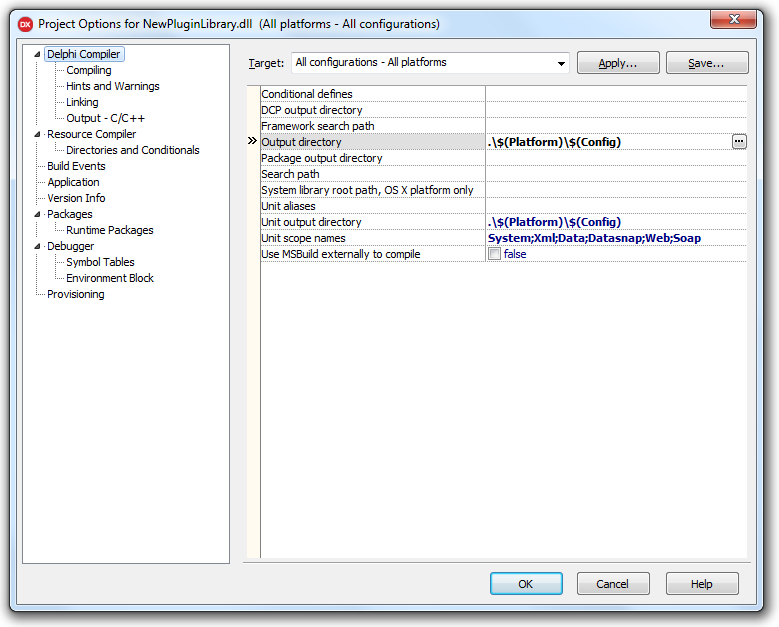
Task: Select the Delphi Compiler tree item
Action: coord(84,54)
